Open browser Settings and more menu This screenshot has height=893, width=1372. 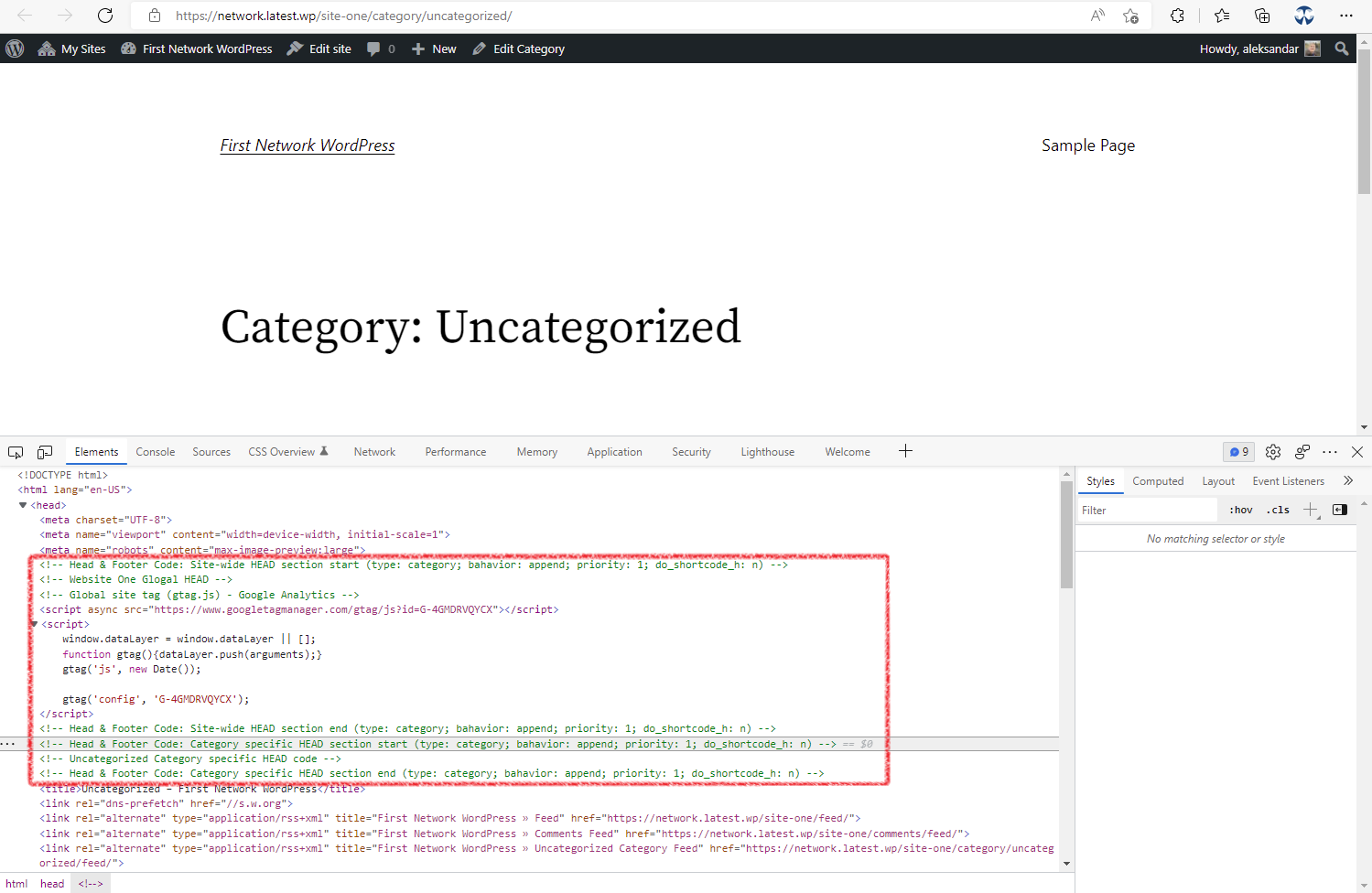click(1345, 16)
